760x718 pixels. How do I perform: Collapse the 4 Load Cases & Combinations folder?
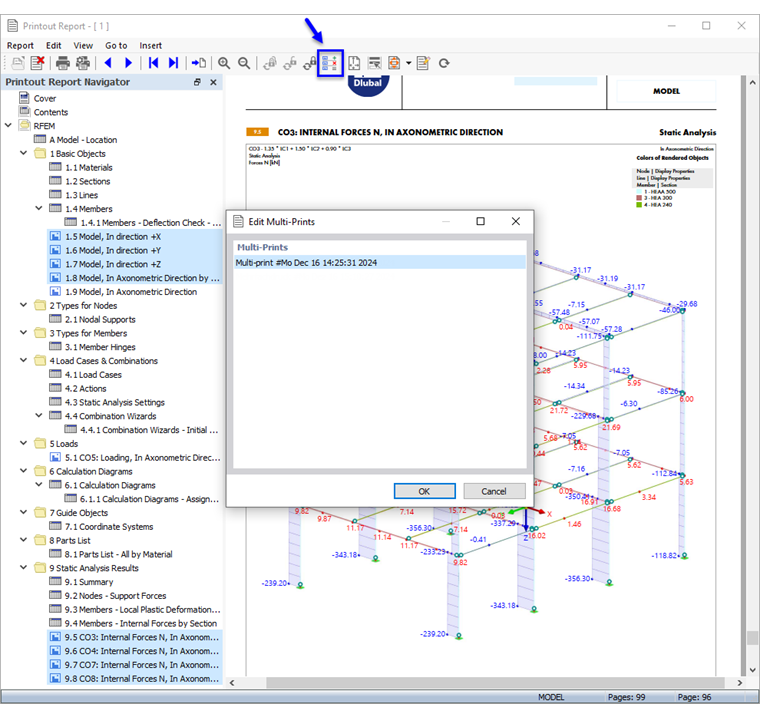click(23, 360)
